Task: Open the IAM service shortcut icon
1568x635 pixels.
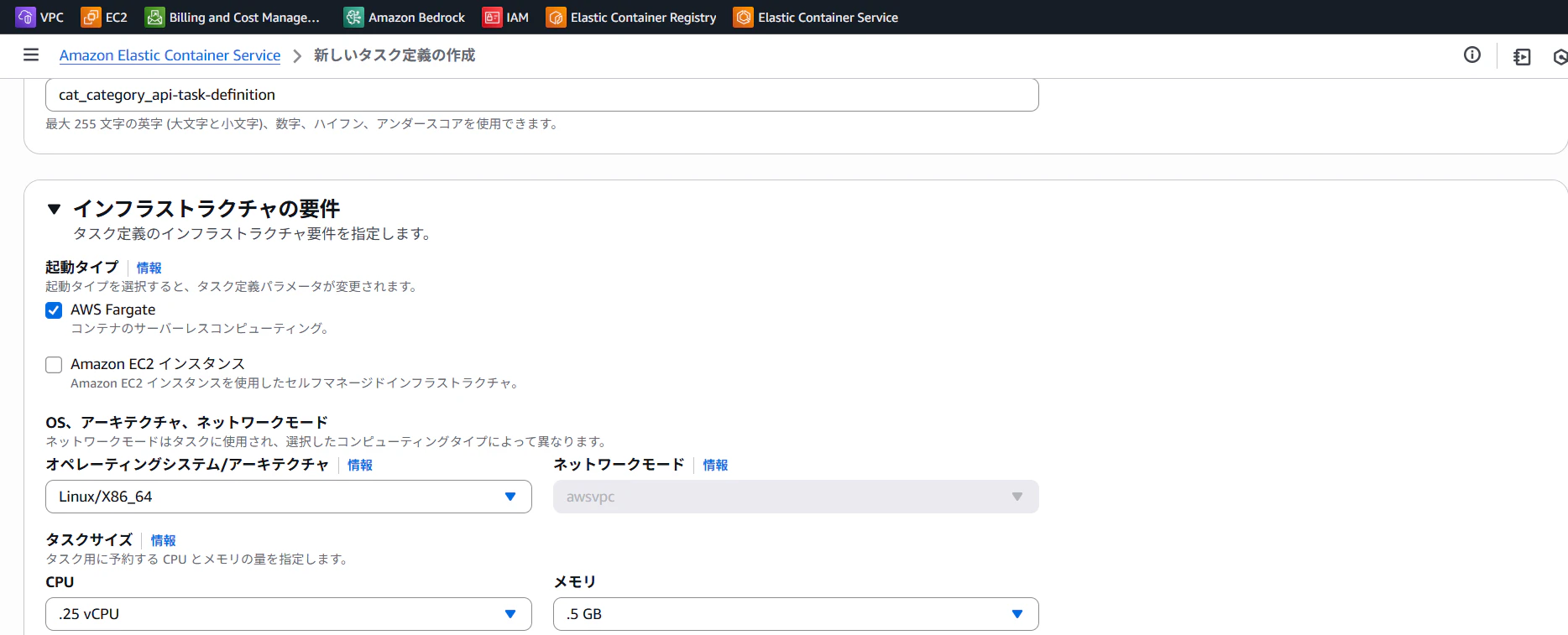Action: [x=492, y=17]
